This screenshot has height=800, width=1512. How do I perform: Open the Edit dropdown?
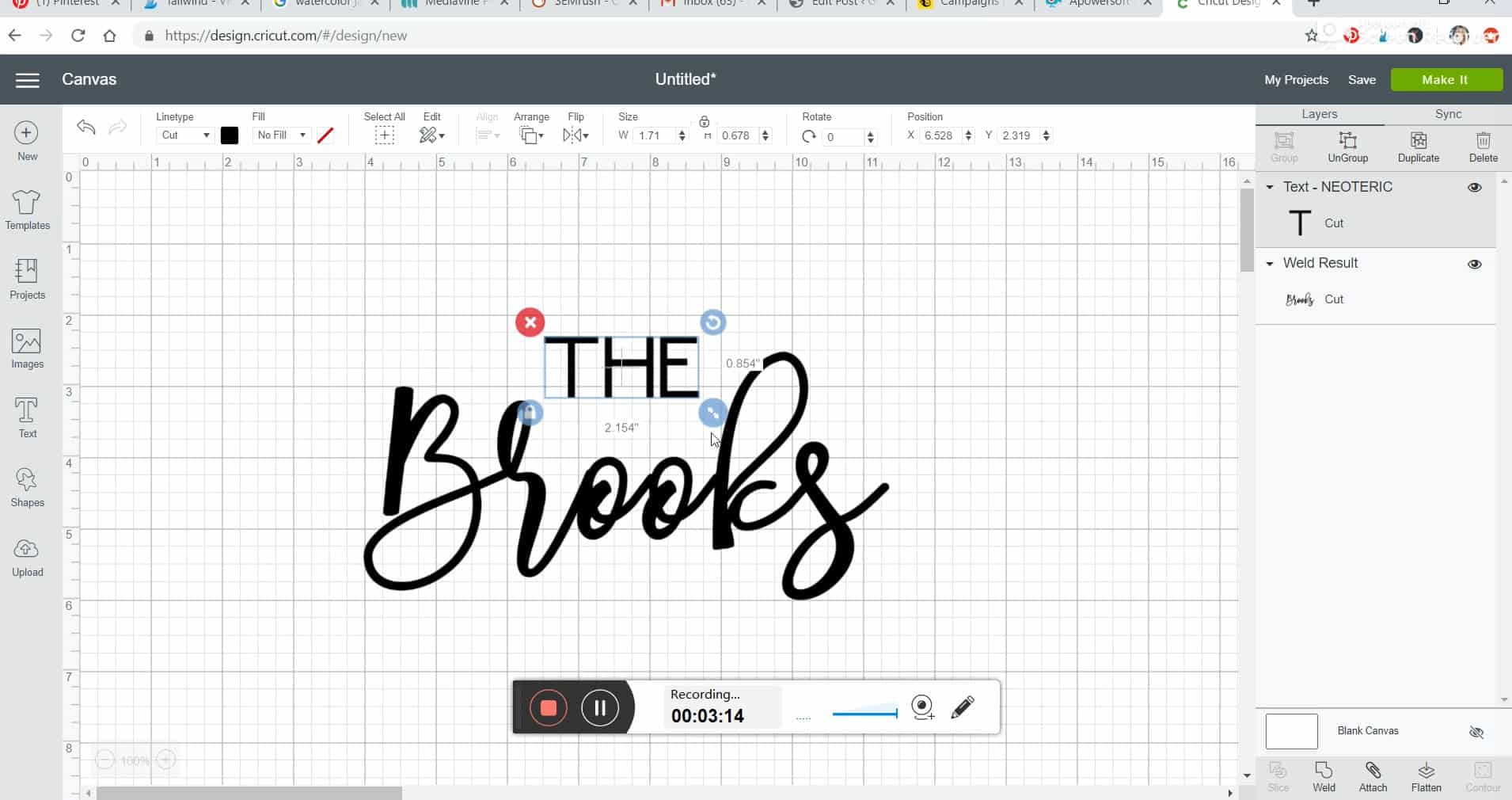click(x=431, y=135)
